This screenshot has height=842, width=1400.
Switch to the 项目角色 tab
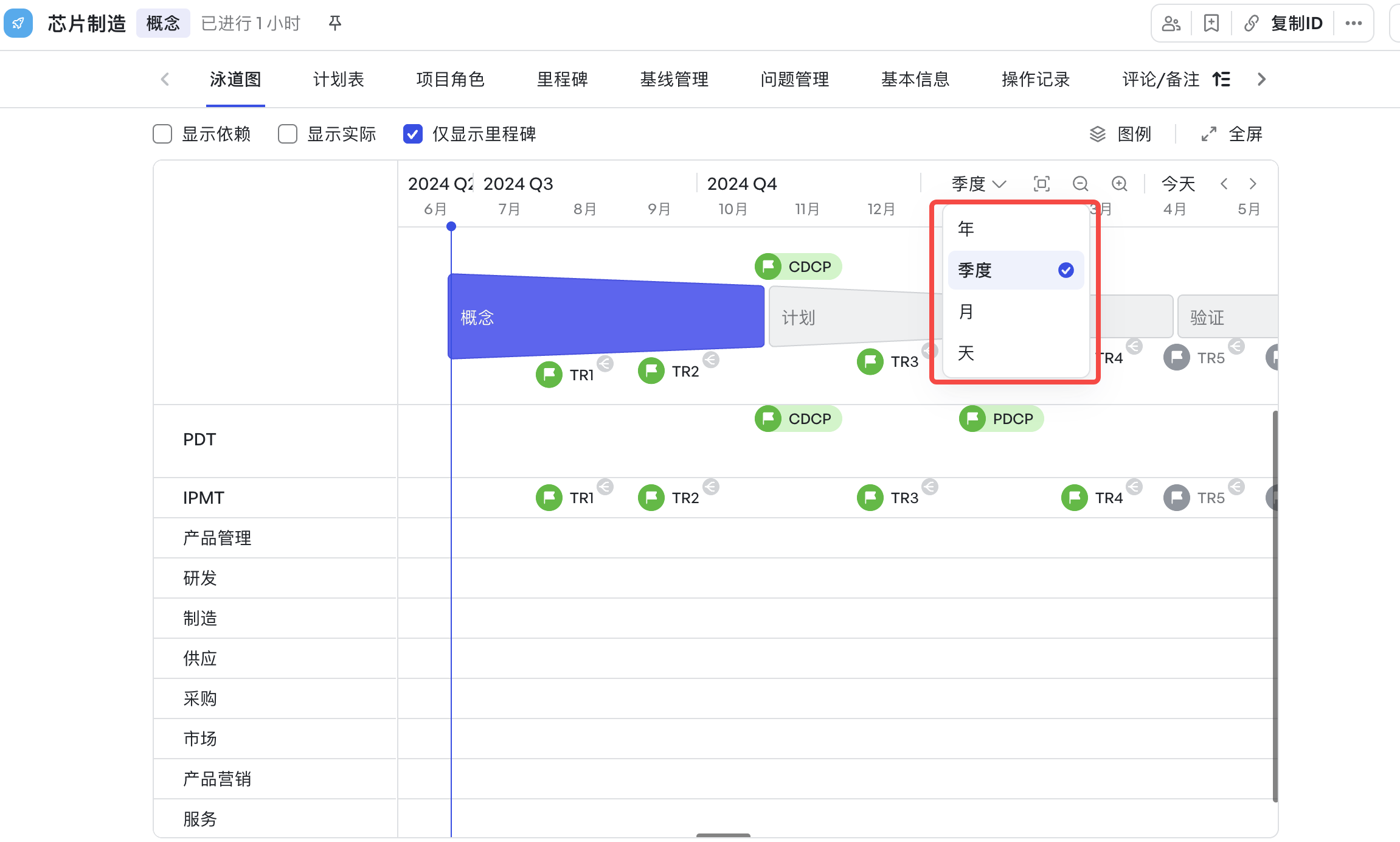pyautogui.click(x=450, y=79)
